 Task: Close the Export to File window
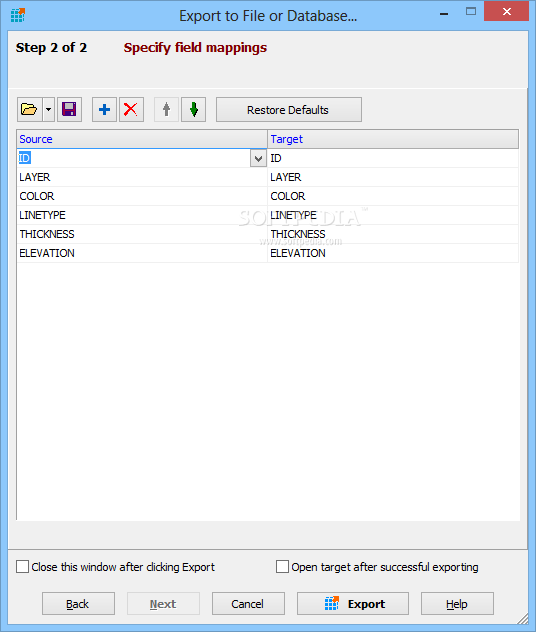[x=507, y=11]
